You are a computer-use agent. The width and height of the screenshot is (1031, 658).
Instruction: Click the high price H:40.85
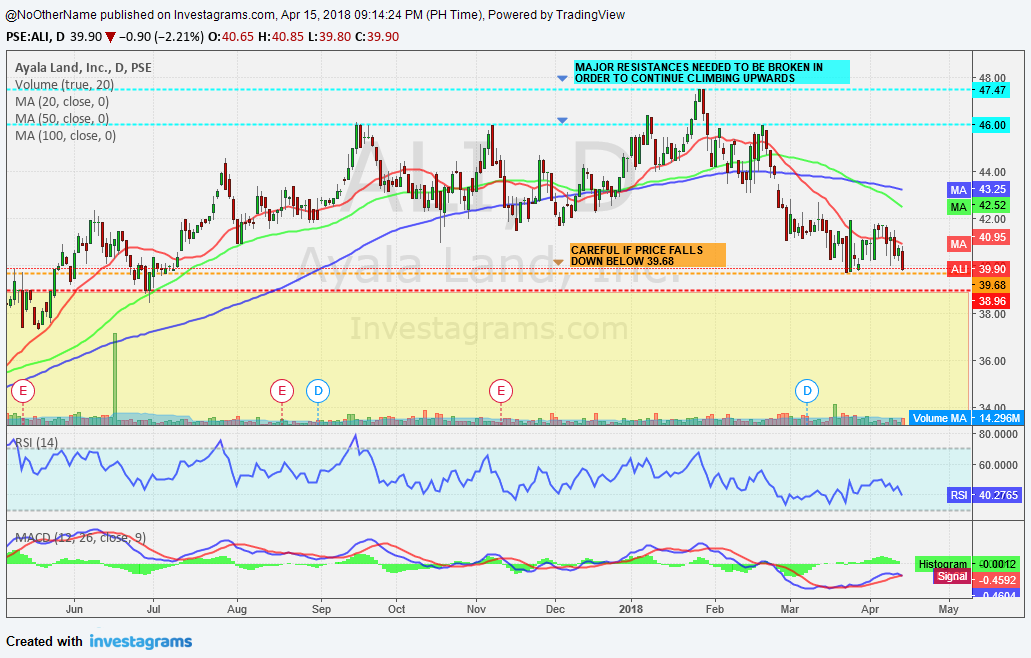tap(281, 37)
